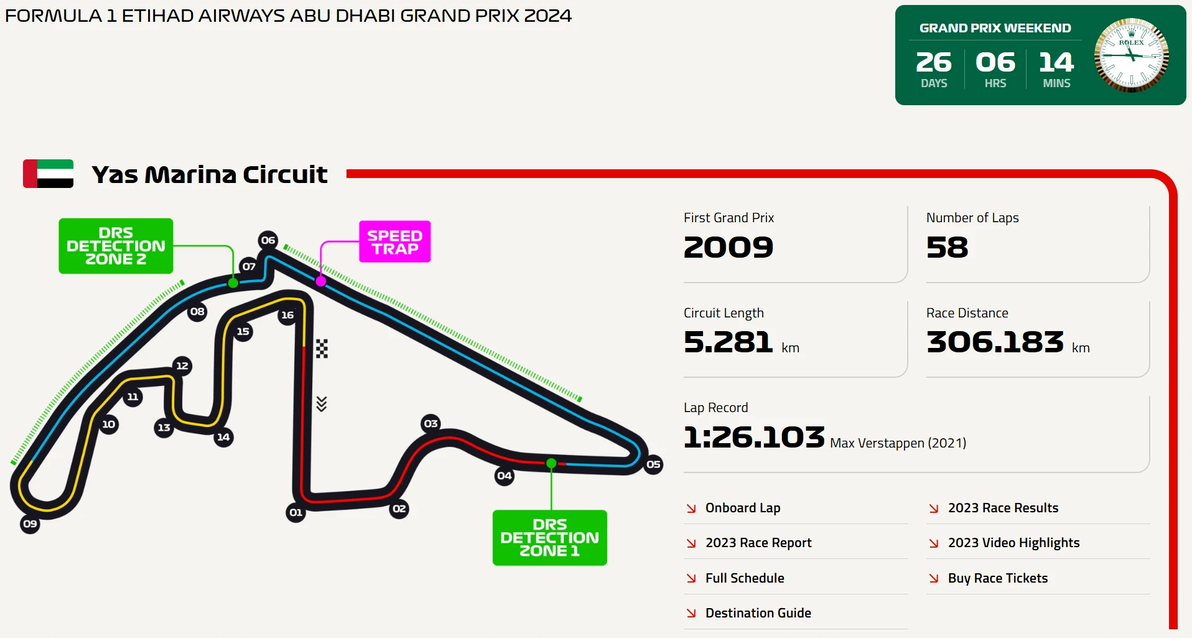Screen dimensions: 1192x638
Task: Select the DRS Detection Zone 2 label
Action: click(x=116, y=246)
